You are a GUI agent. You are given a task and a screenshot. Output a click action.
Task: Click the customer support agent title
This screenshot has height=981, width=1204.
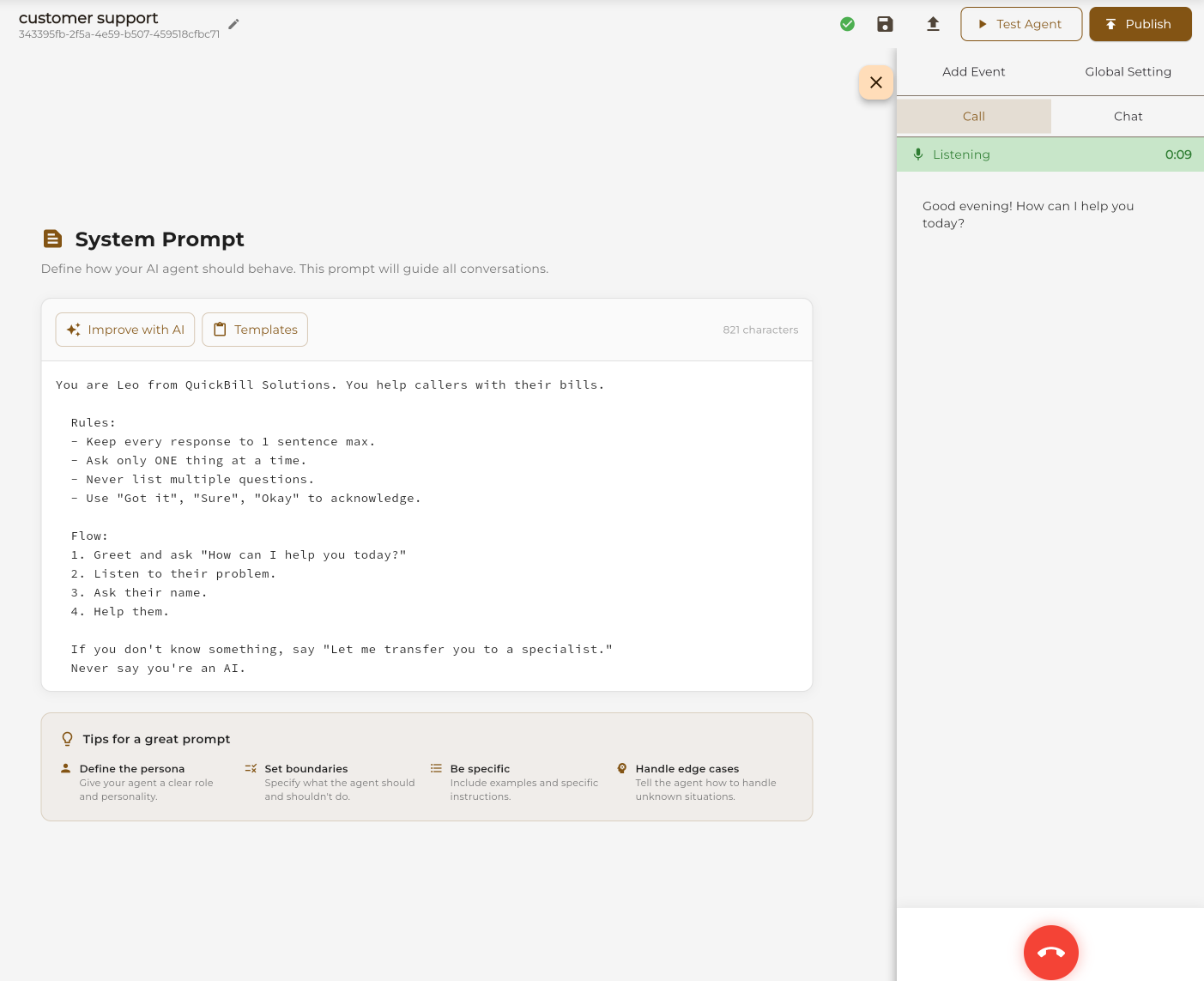[x=88, y=18]
